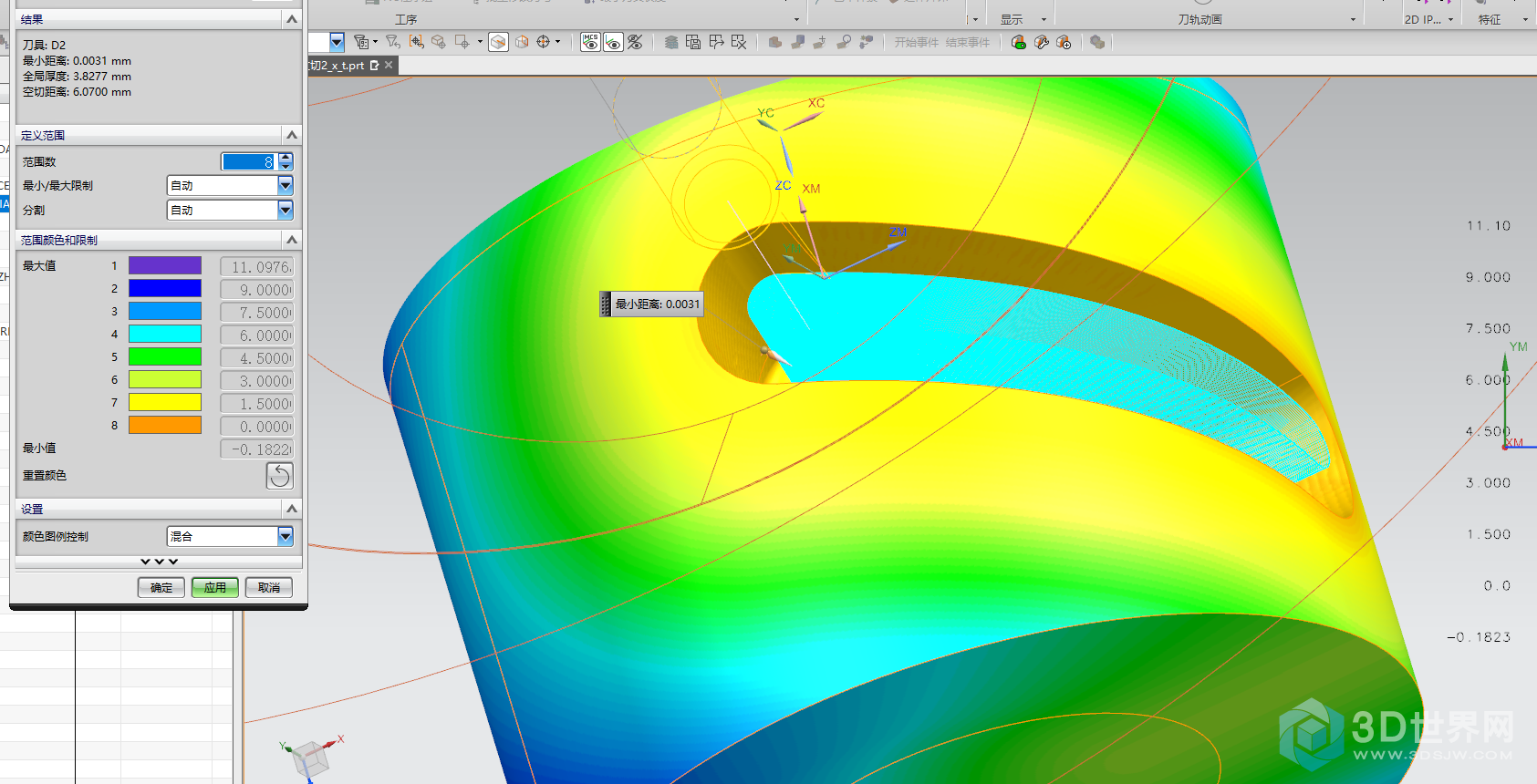Click the orange color swatch for range 8
The image size is (1537, 784).
point(165,425)
